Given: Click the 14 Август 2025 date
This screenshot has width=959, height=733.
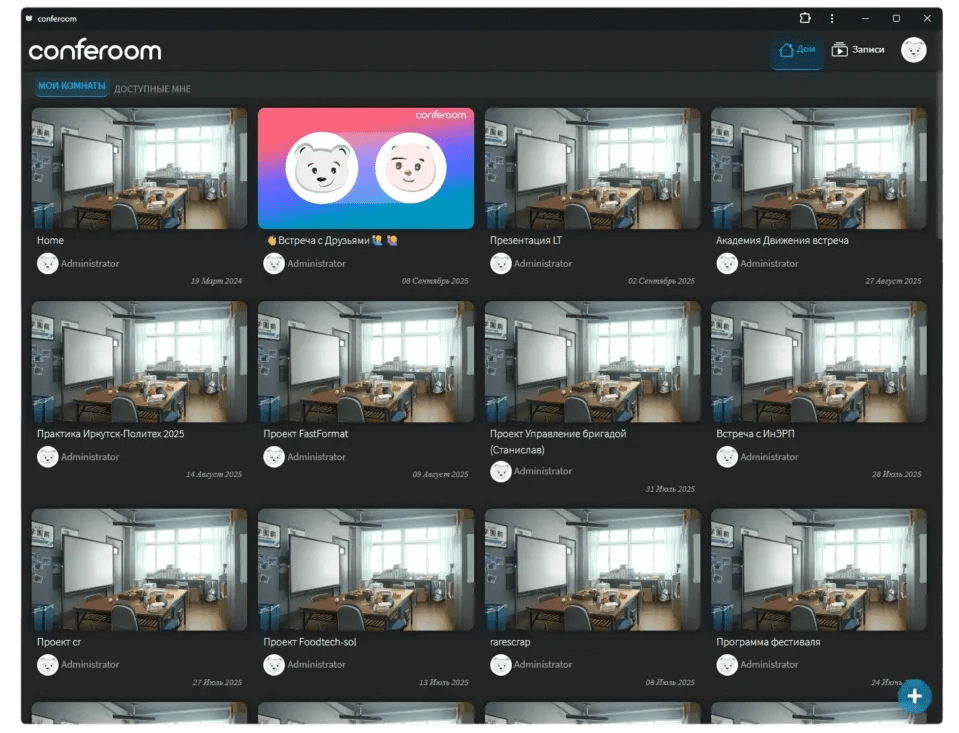Looking at the screenshot, I should pyautogui.click(x=214, y=474).
